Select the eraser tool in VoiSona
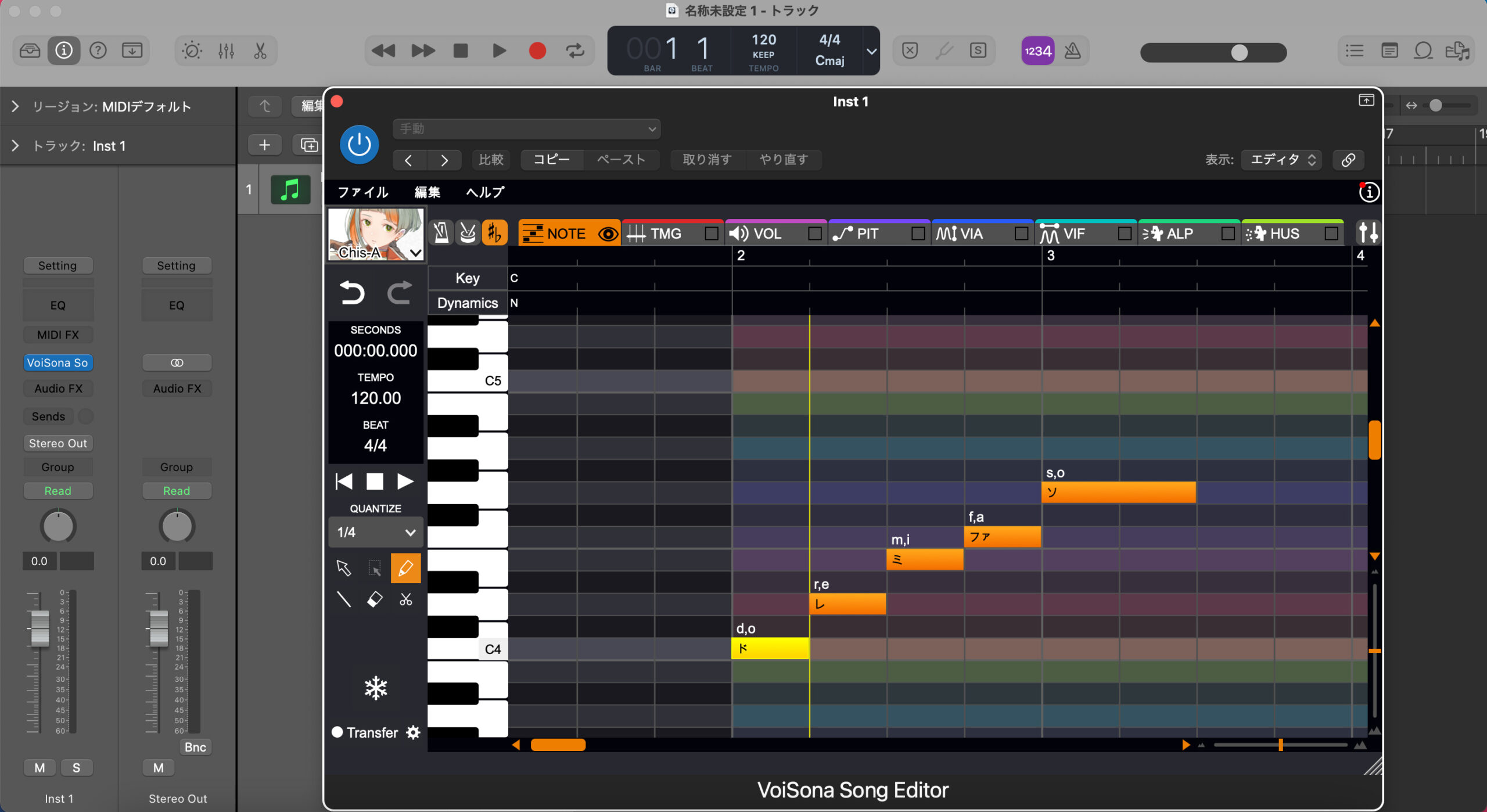The height and width of the screenshot is (812, 1487). coord(375,599)
